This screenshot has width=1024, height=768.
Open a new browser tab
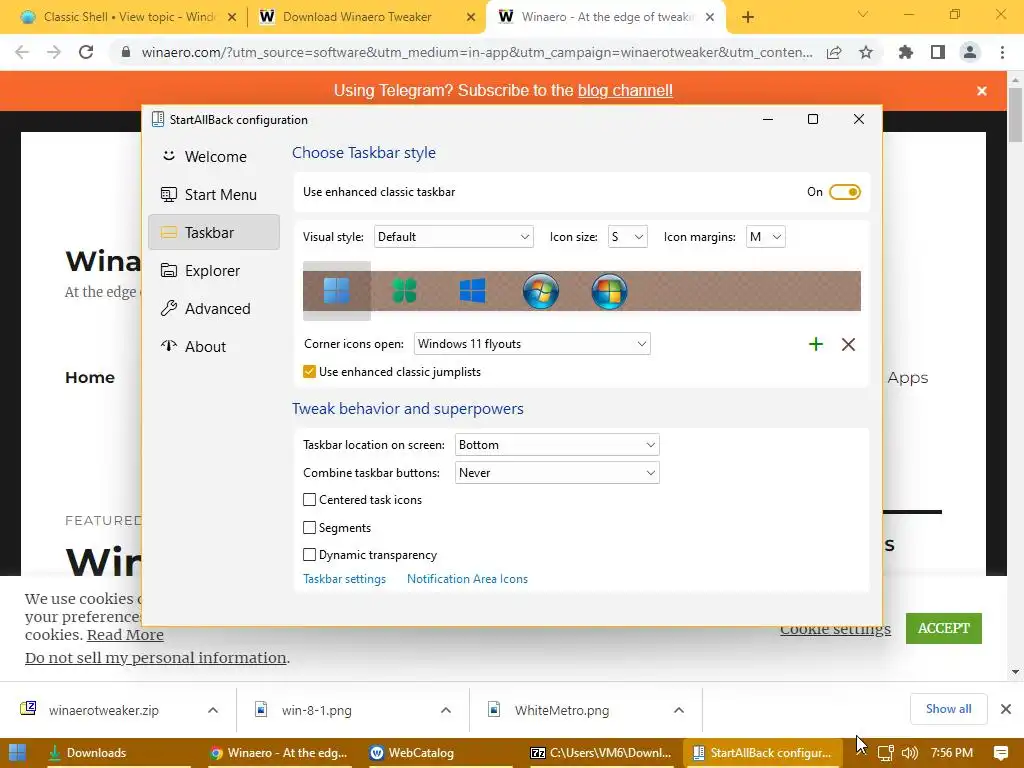coord(748,17)
